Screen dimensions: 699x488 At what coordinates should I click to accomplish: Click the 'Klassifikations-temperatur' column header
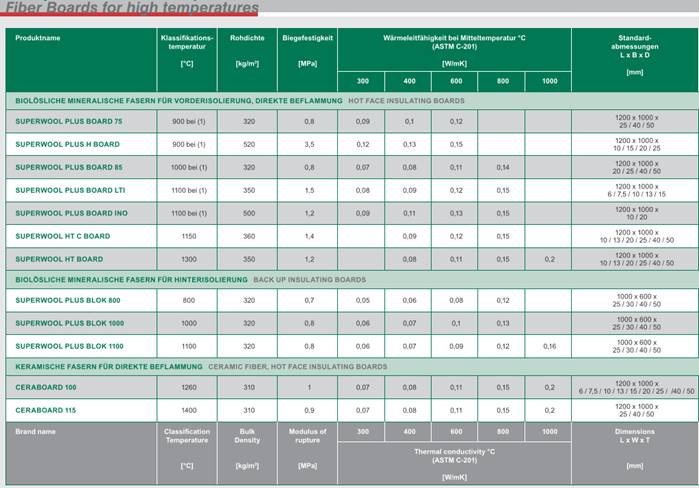point(187,42)
